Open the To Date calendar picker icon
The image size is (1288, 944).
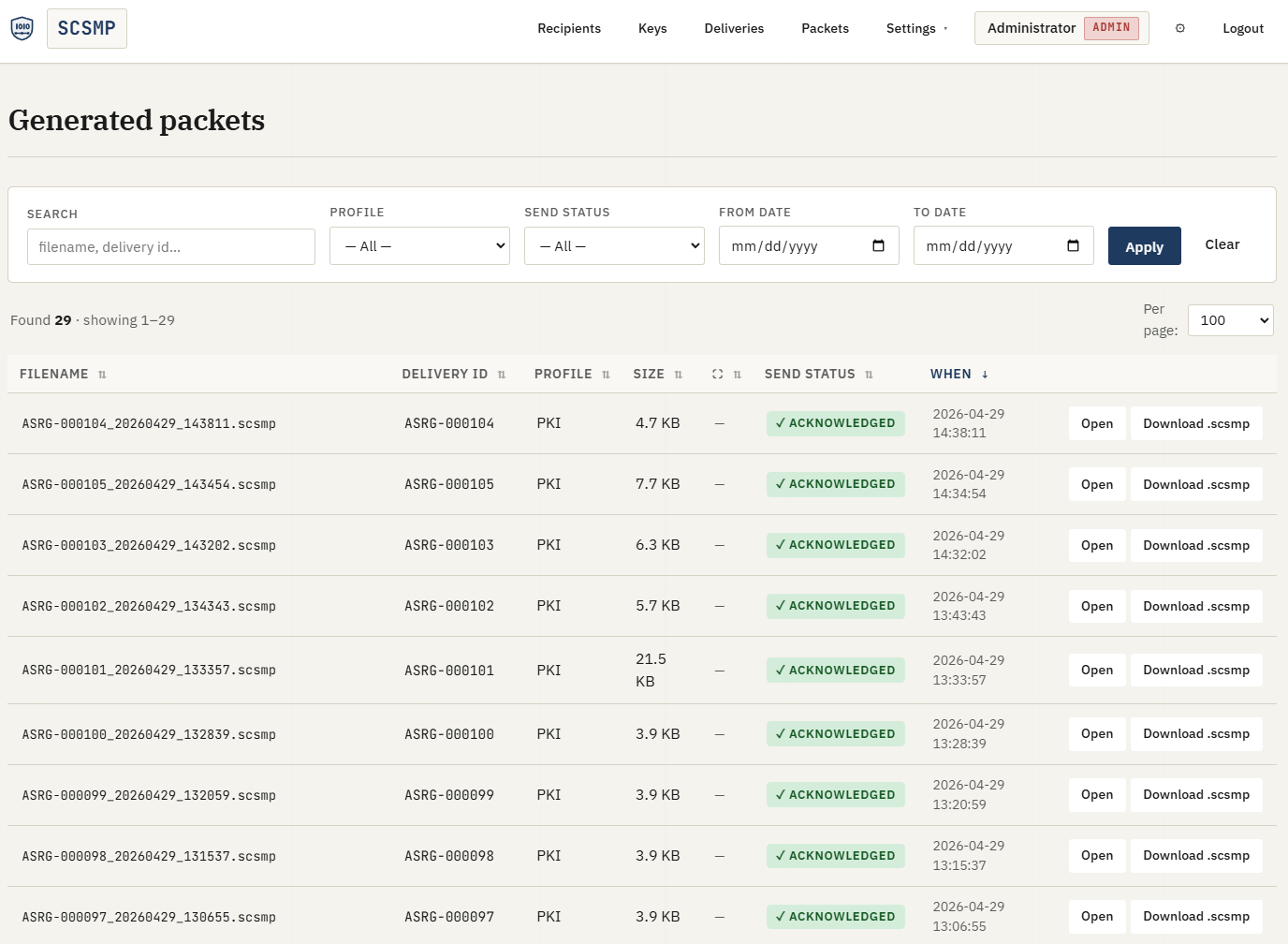click(x=1073, y=246)
